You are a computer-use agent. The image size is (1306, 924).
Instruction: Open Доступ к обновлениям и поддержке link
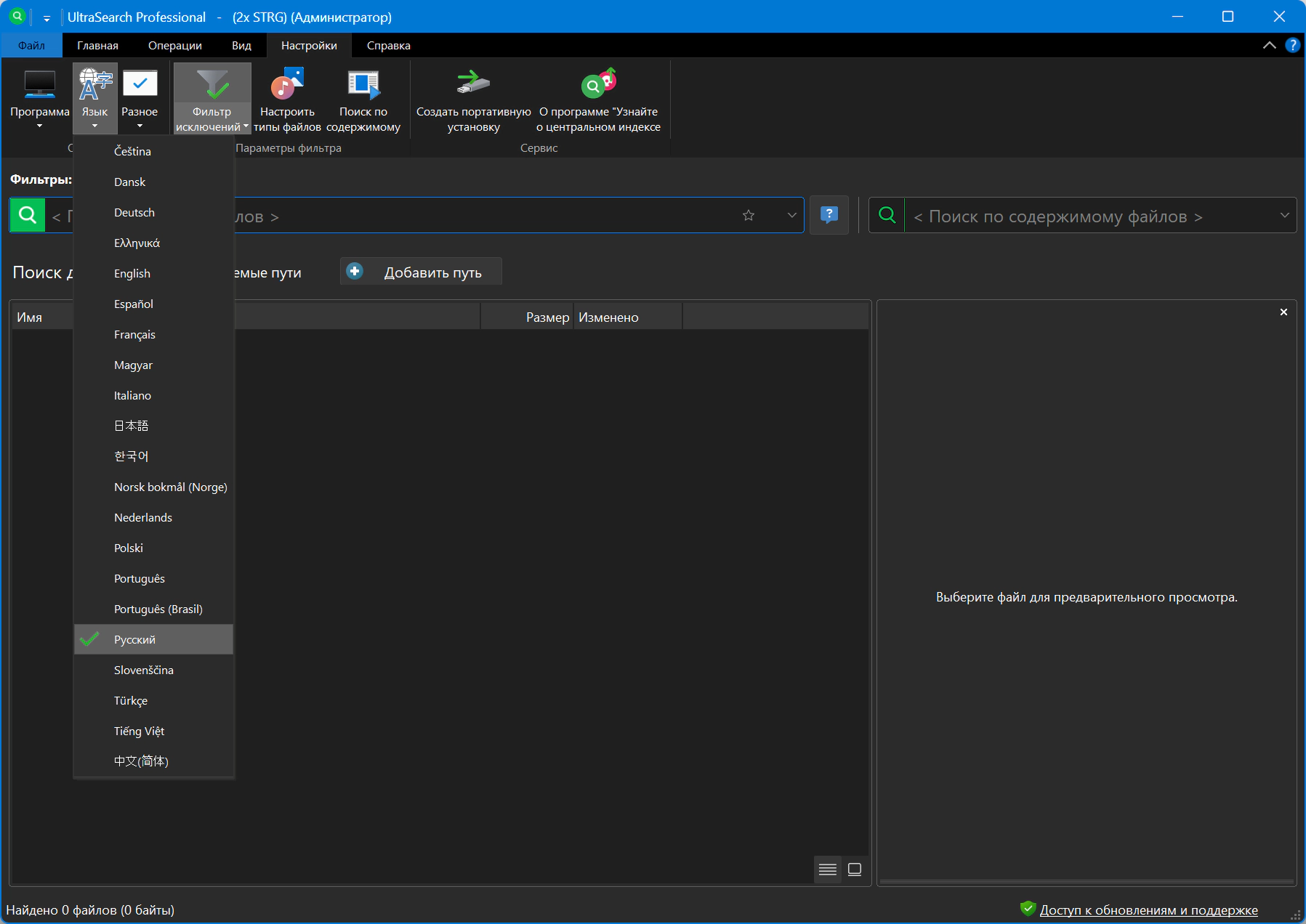click(x=1148, y=909)
